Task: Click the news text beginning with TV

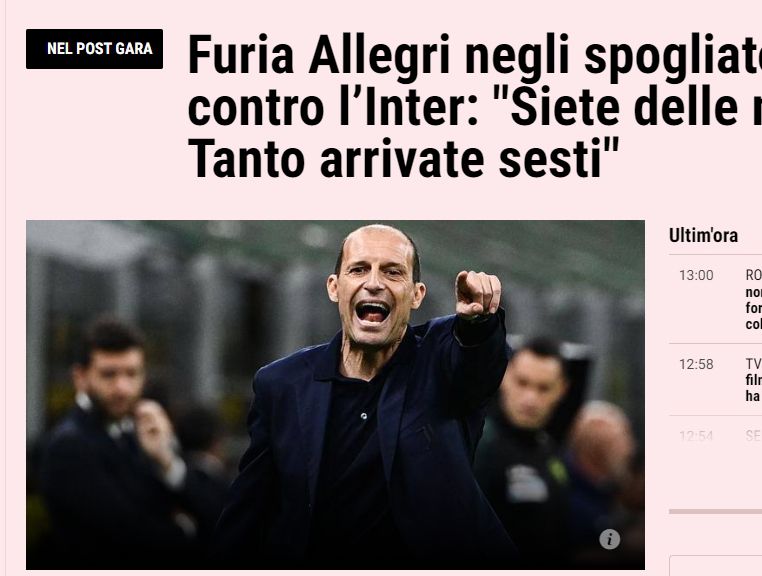Action: tap(754, 380)
